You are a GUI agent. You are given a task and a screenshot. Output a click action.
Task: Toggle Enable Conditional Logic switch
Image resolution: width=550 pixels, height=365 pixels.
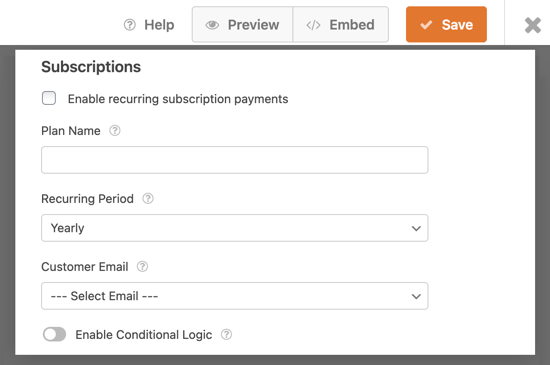[x=54, y=334]
